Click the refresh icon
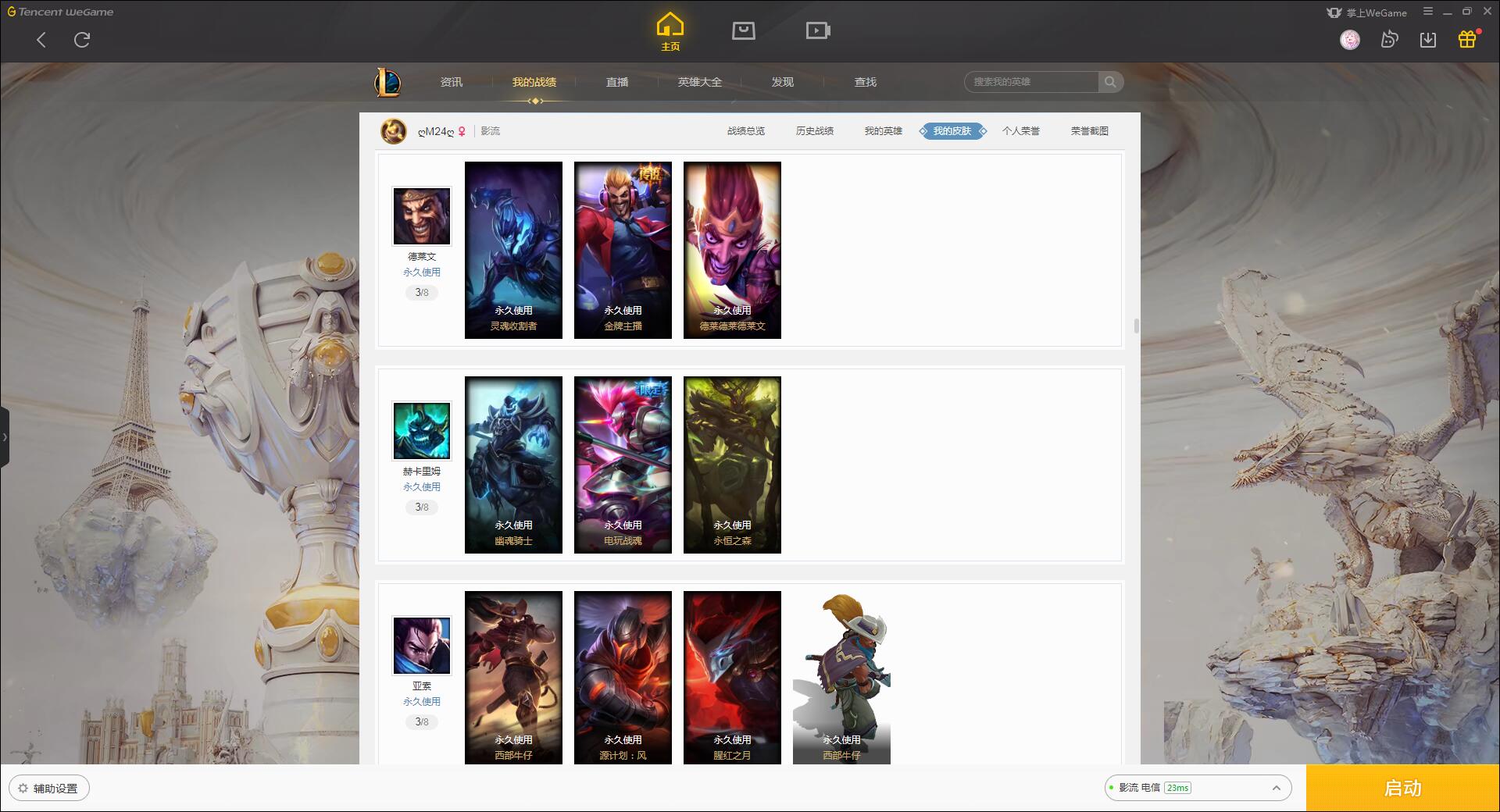 (82, 40)
